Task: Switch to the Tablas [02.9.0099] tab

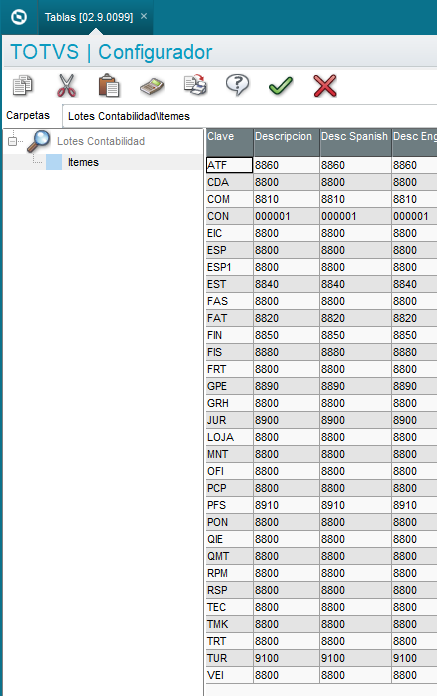Action: [89, 17]
